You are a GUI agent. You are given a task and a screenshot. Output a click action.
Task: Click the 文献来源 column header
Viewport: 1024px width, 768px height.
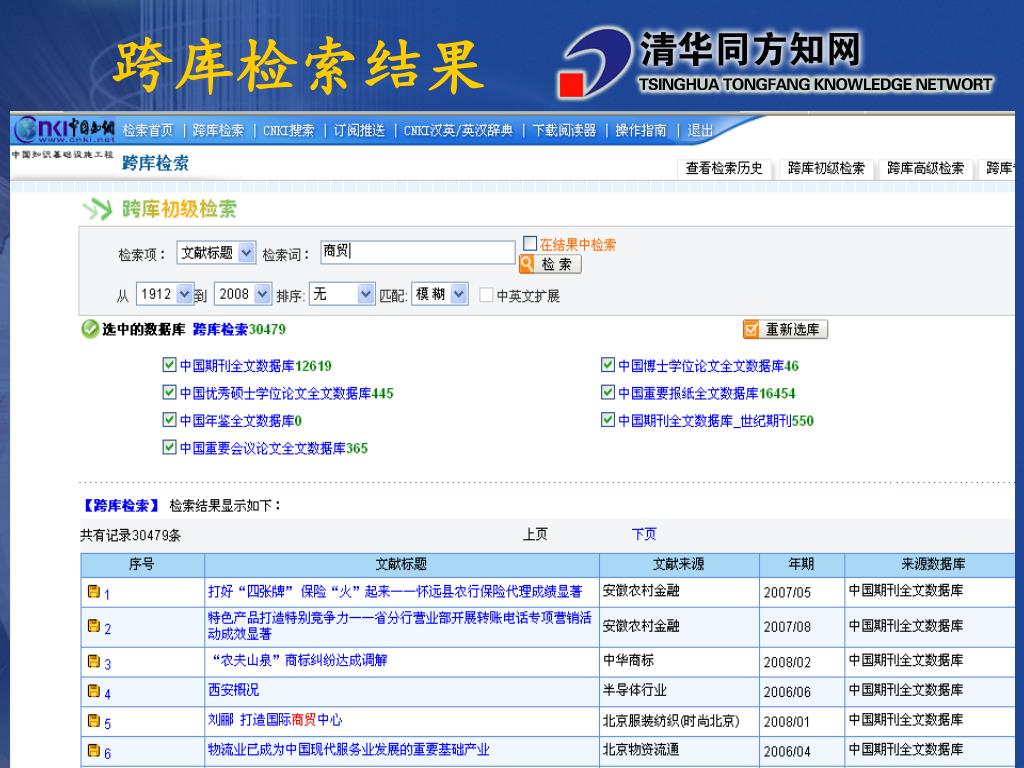(x=679, y=564)
